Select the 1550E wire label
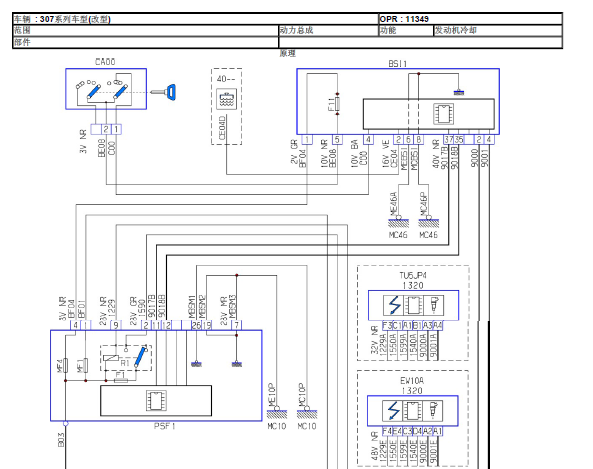This screenshot has width=593, height=469. pyautogui.click(x=393, y=449)
